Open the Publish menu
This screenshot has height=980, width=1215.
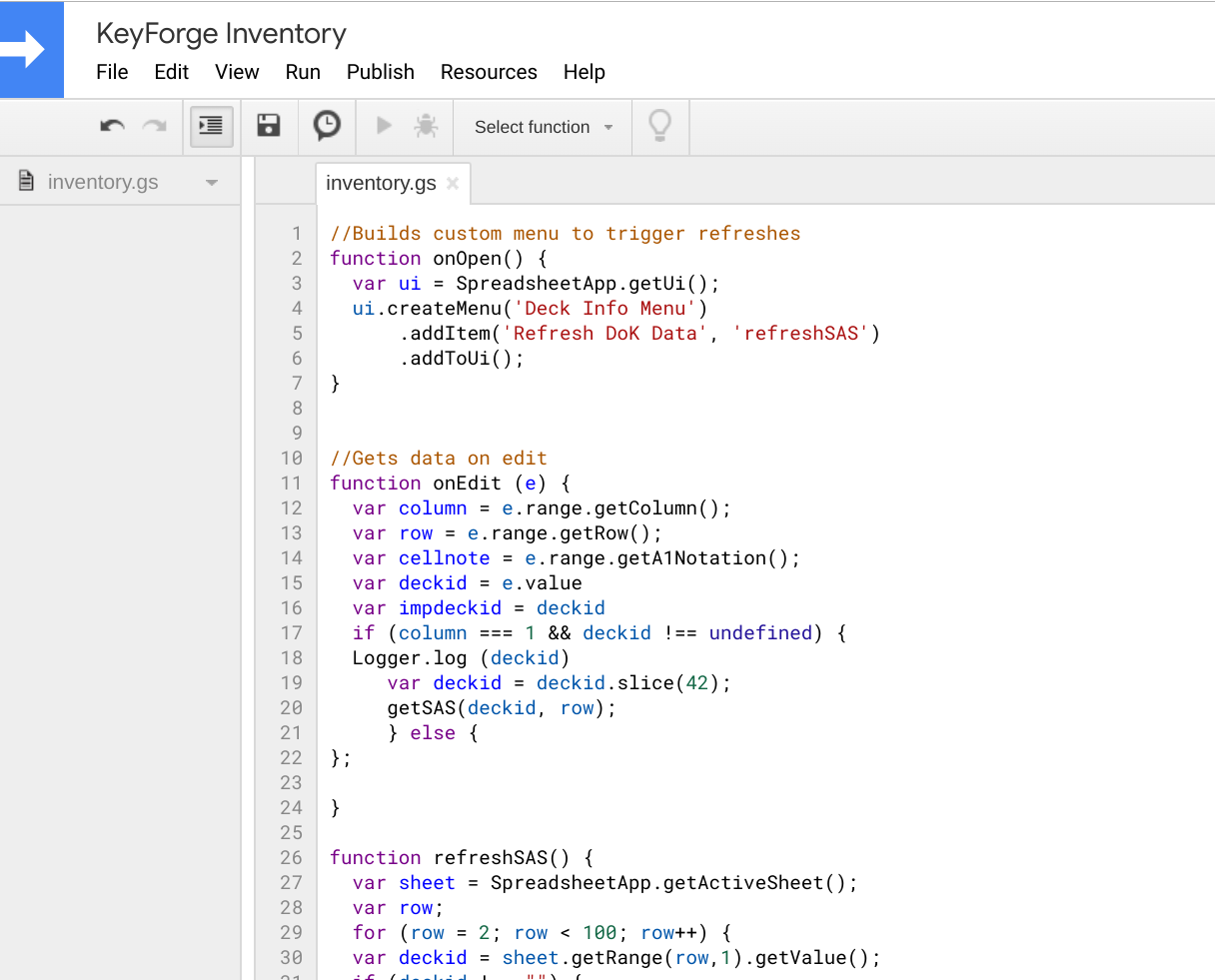coord(380,72)
